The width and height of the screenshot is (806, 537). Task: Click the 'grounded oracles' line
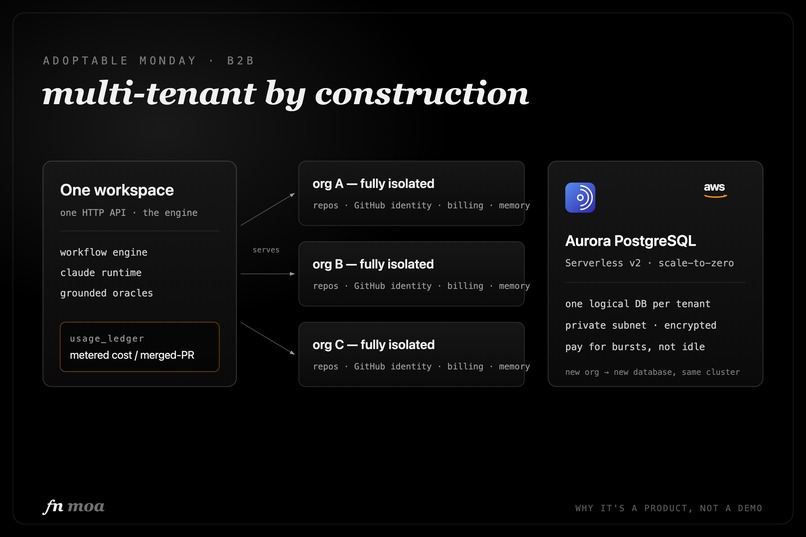[106, 293]
